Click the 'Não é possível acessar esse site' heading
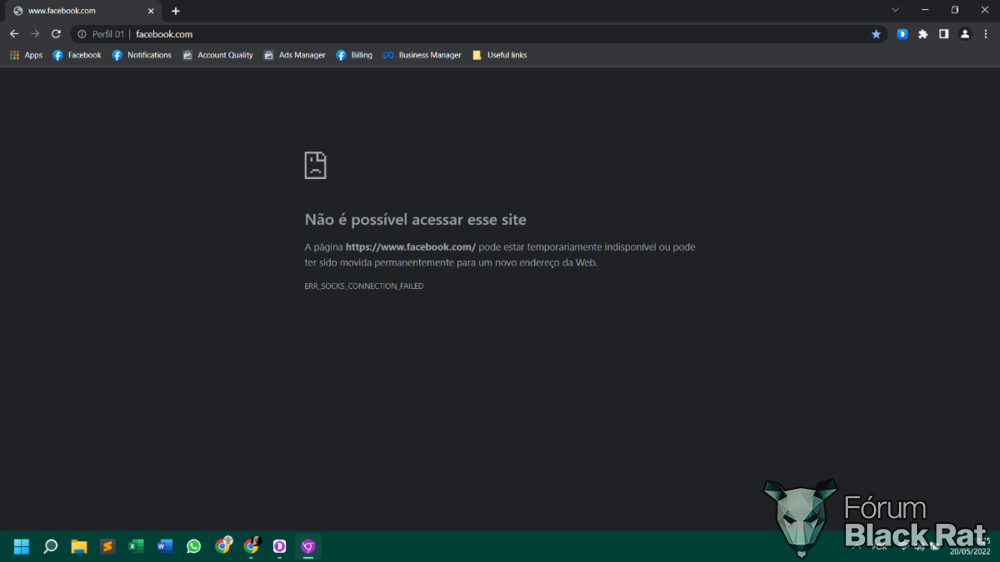The image size is (1000, 562). 415,219
